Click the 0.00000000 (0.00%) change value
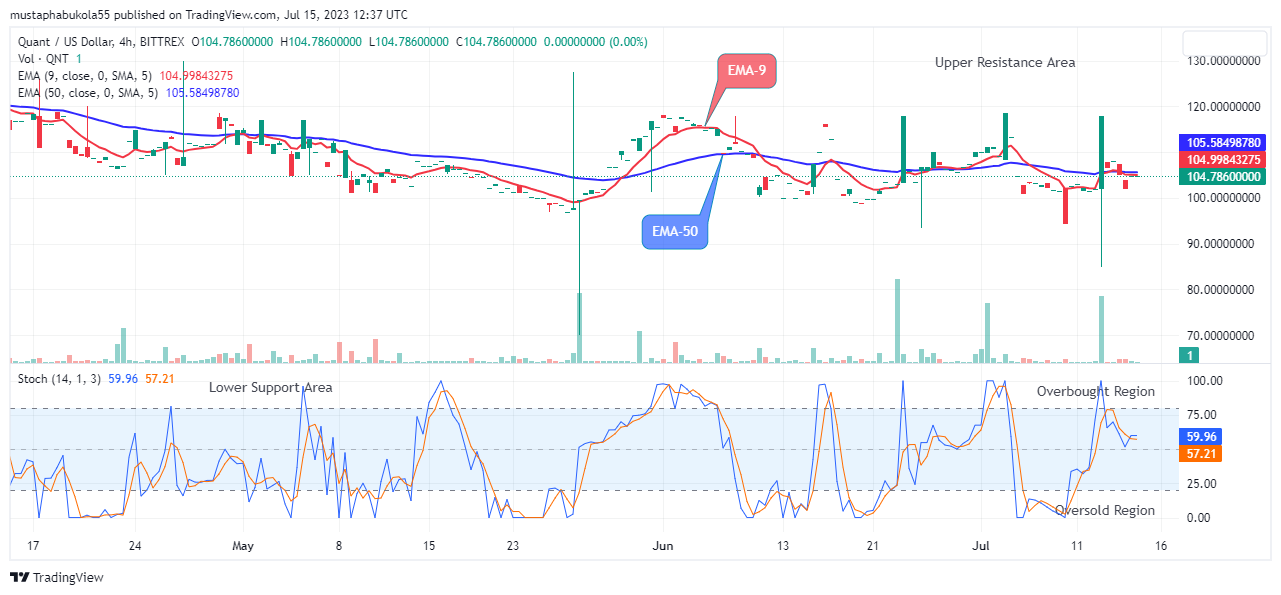 click(594, 42)
